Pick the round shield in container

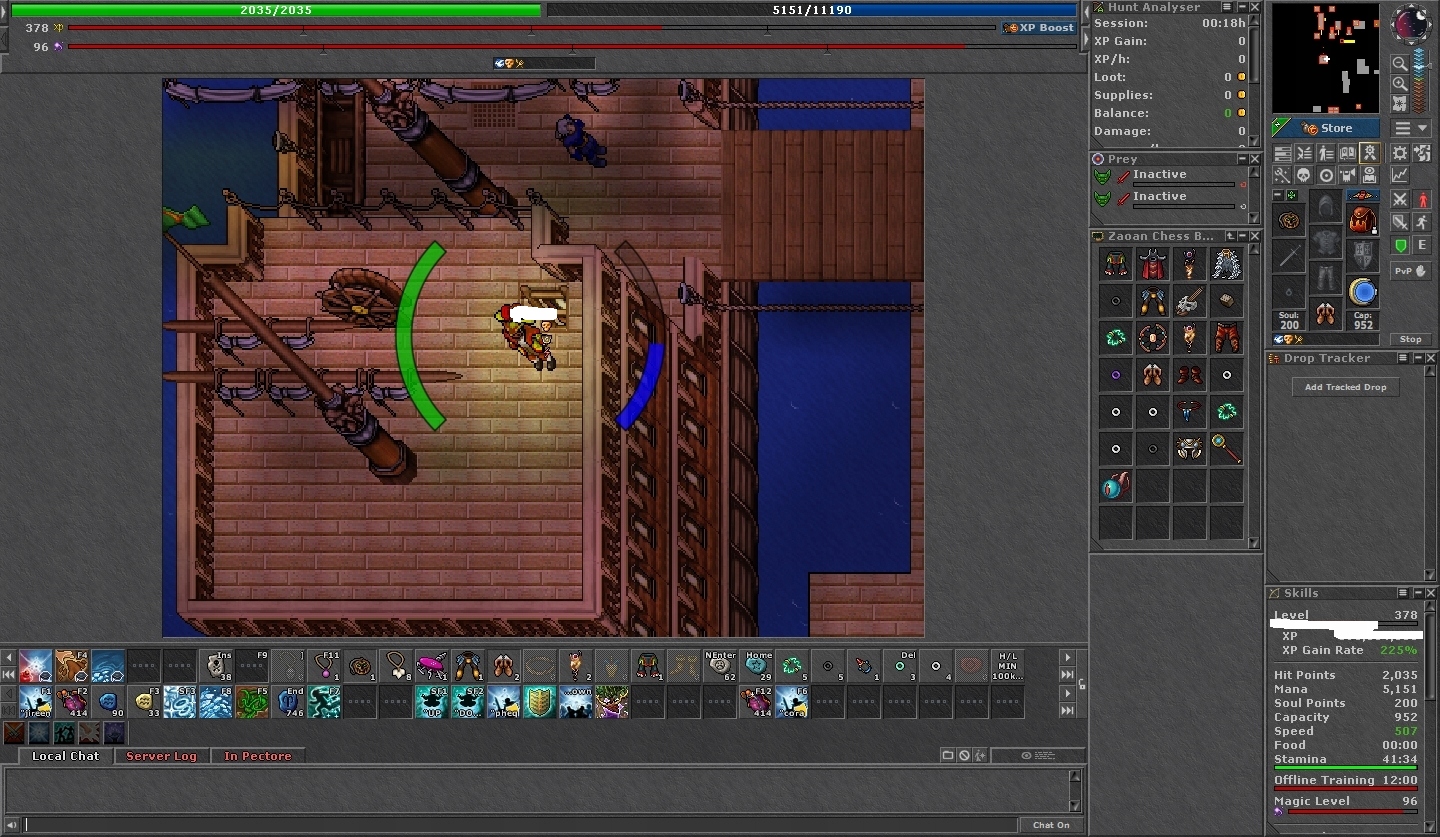click(x=1153, y=338)
